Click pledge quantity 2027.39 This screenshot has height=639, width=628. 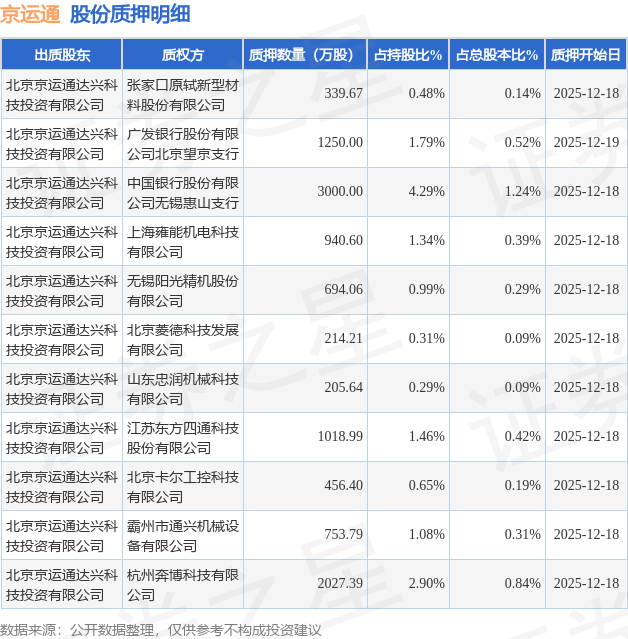(340, 583)
